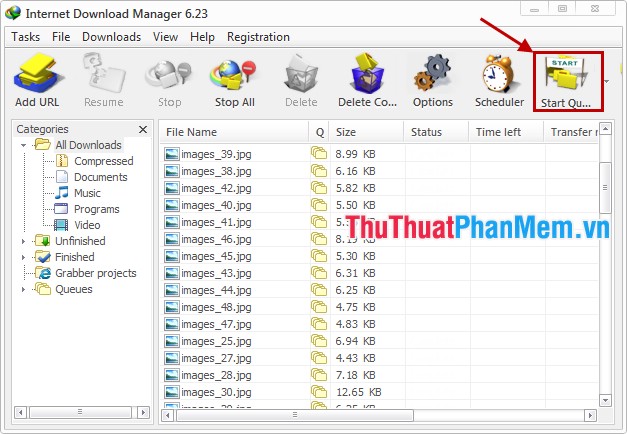Click the Add URL toolbar icon

[37, 81]
